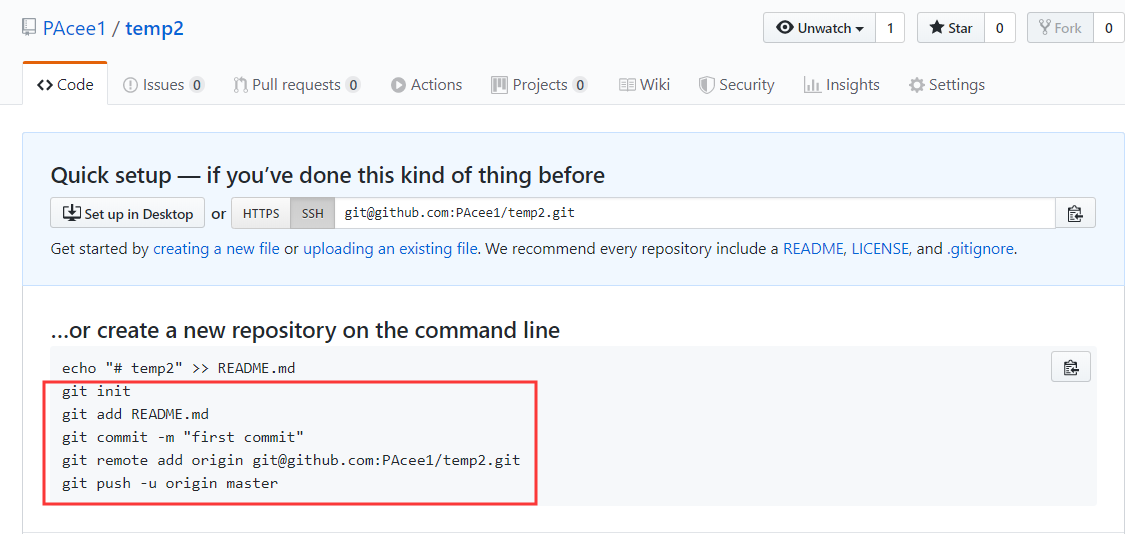
Task: Click the echo "# temp2" >> README.md line
Action: pos(179,368)
